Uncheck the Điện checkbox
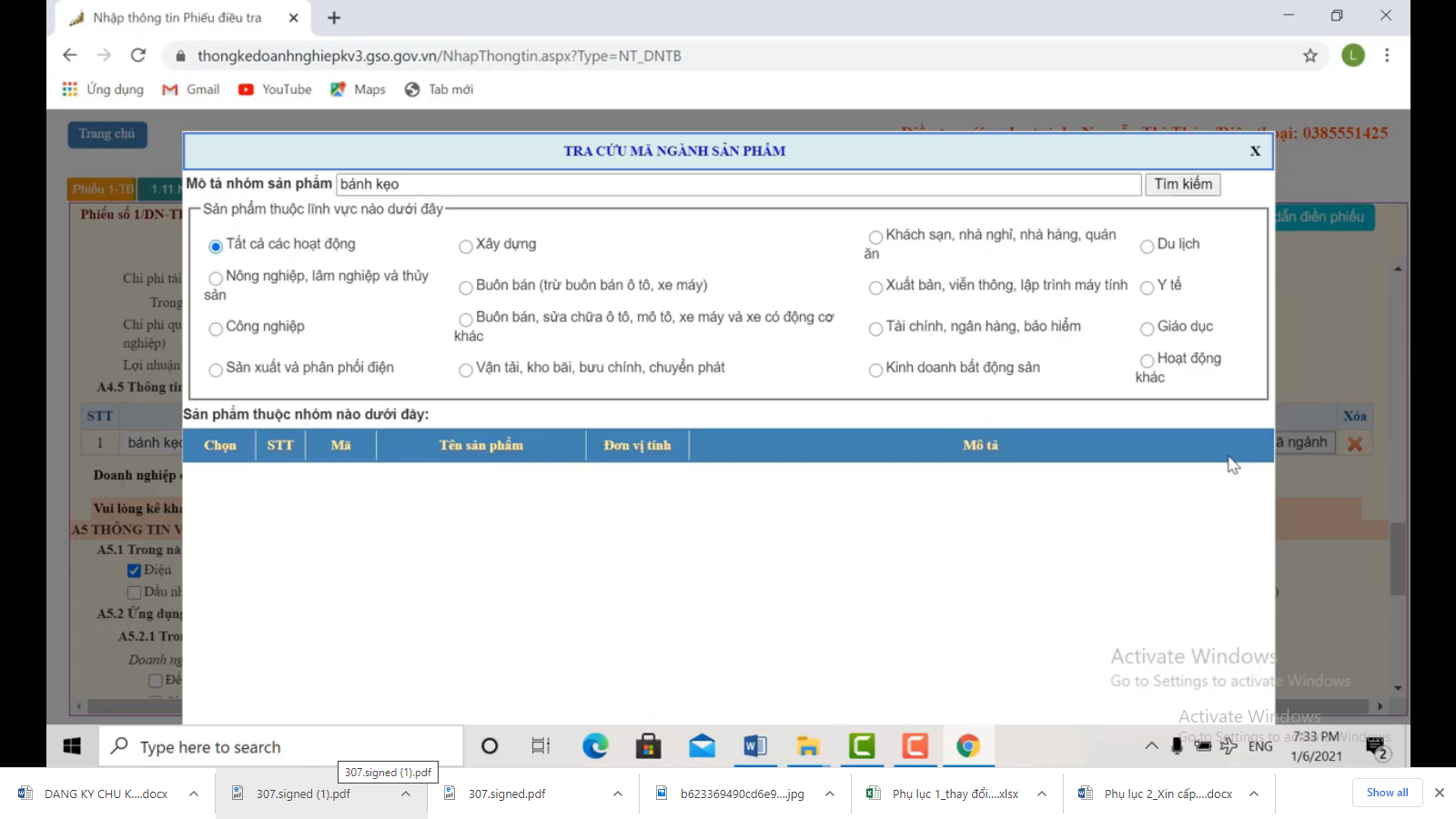 [135, 571]
